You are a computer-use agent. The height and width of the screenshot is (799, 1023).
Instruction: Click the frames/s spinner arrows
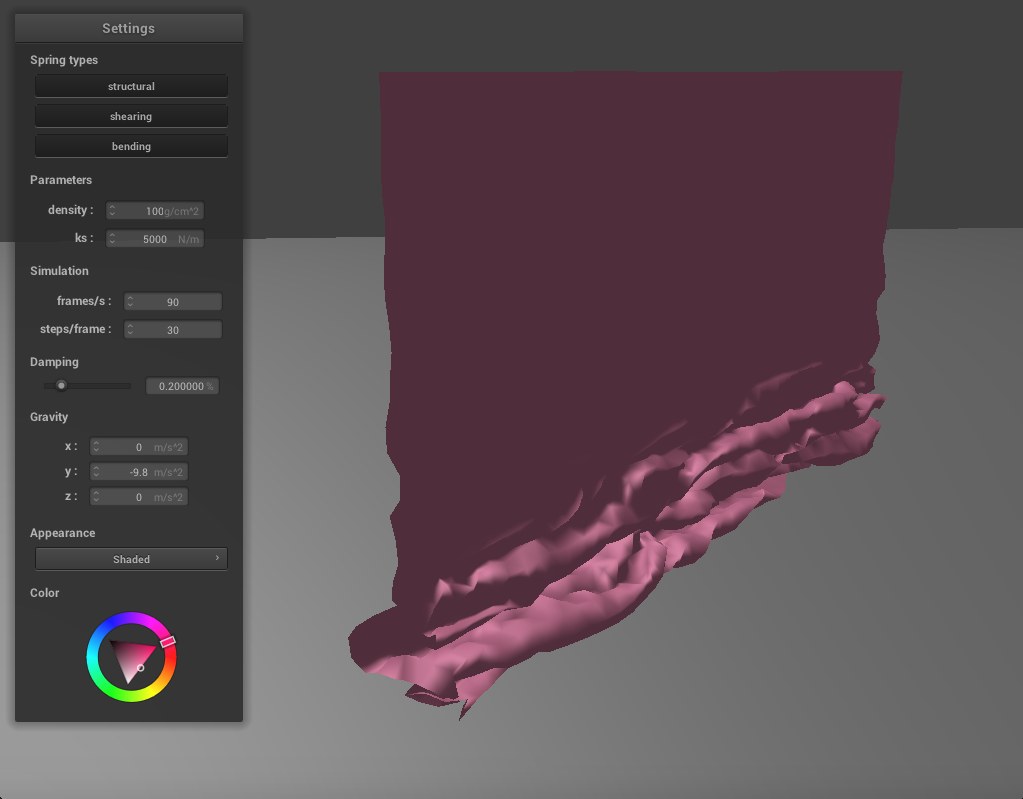tap(130, 302)
